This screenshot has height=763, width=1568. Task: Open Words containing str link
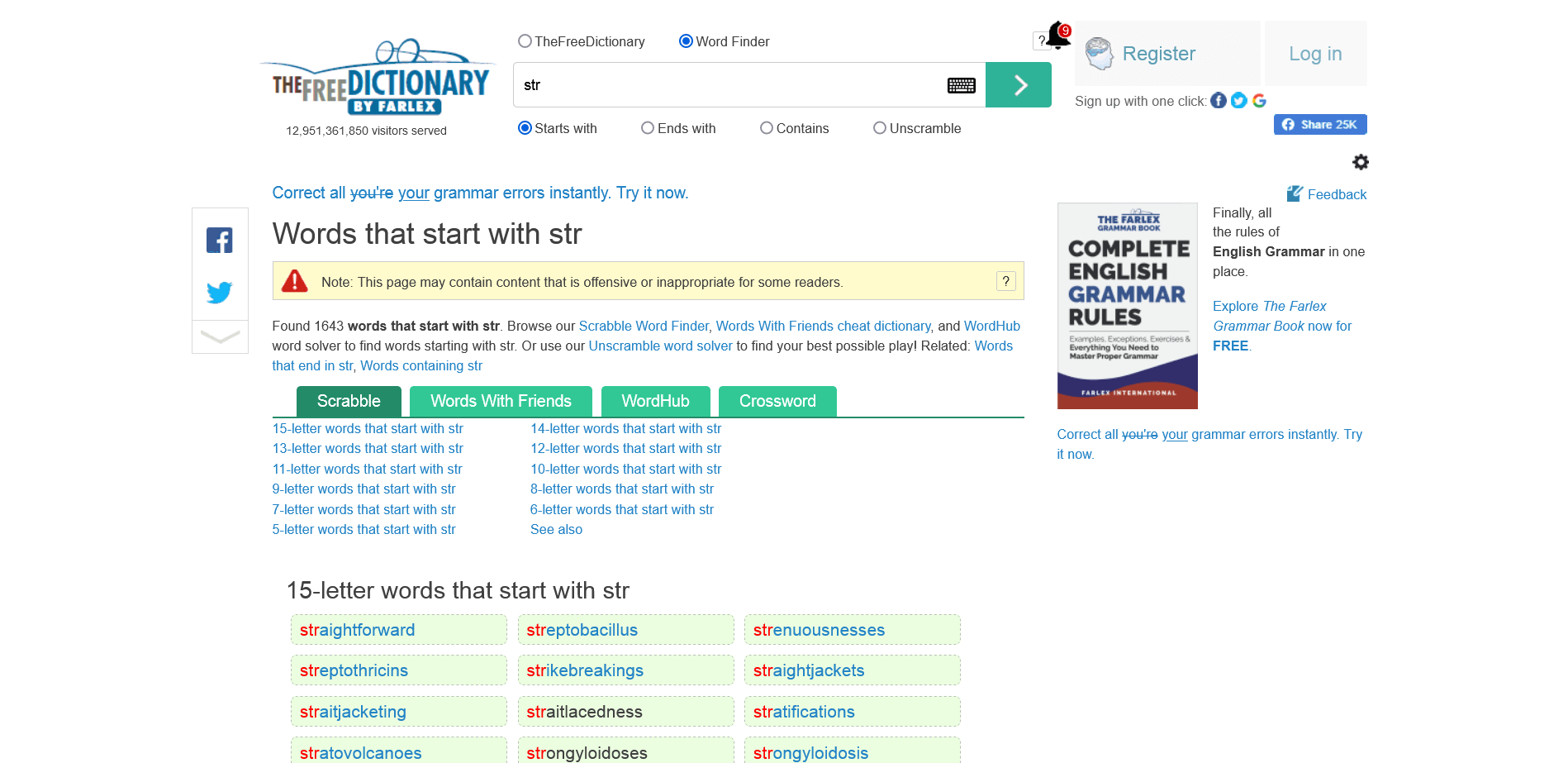421,365
